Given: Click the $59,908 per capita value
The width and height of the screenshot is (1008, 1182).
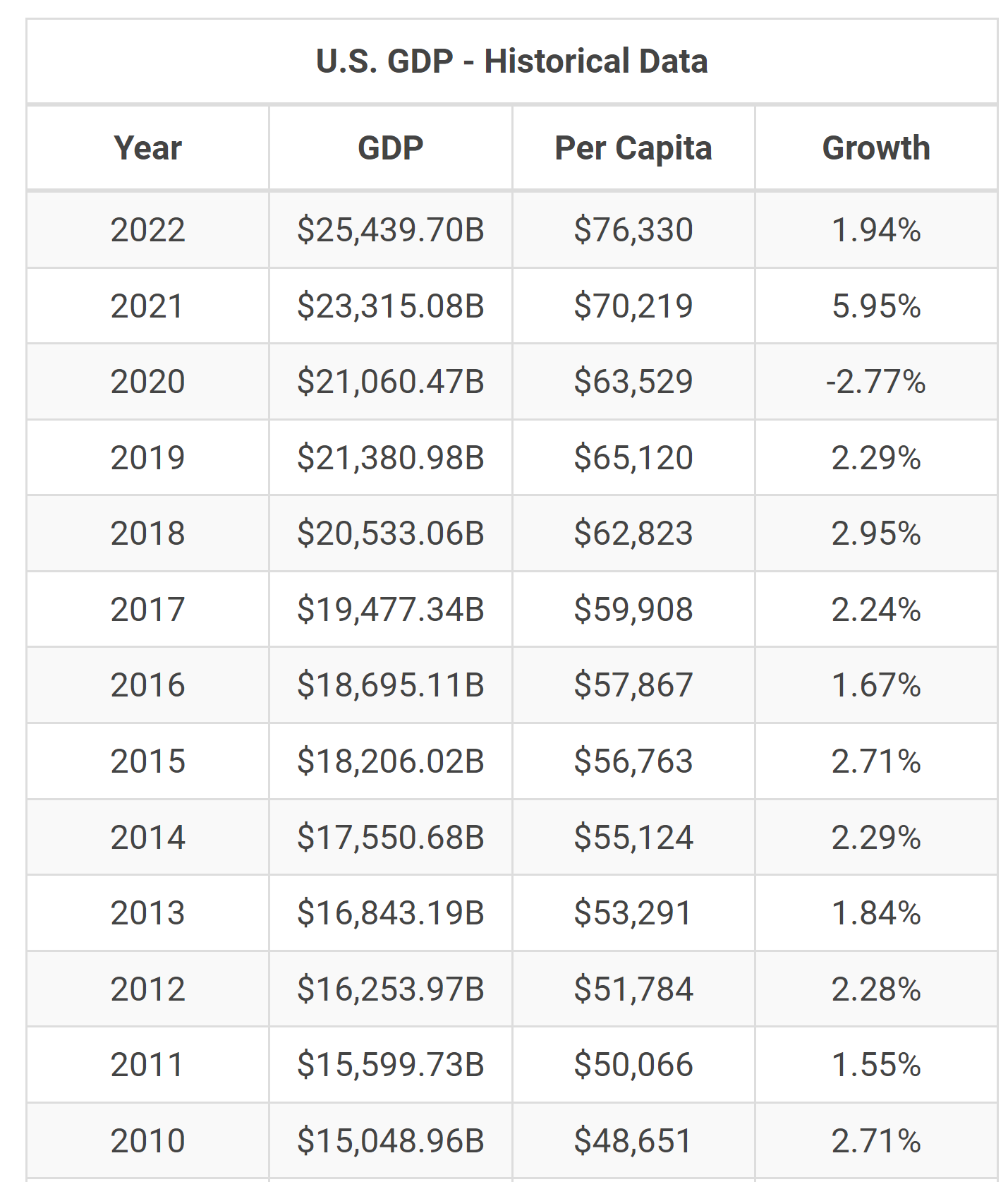Looking at the screenshot, I should click(x=633, y=610).
